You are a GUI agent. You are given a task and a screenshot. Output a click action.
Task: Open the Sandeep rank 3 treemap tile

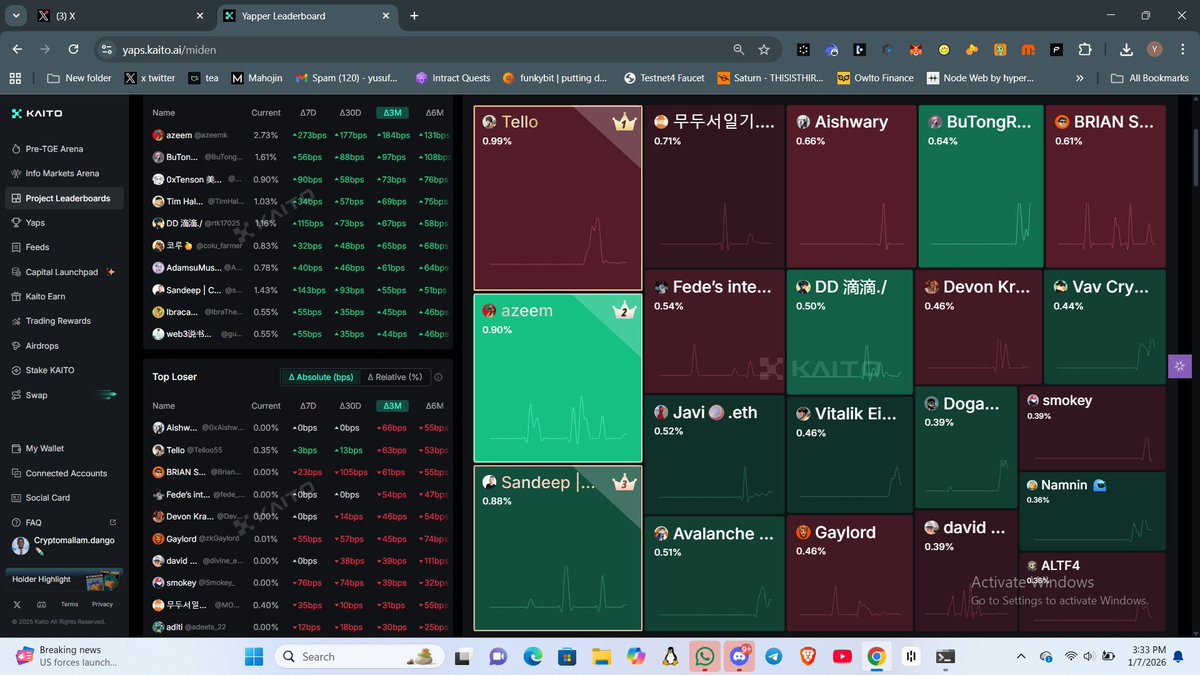(557, 548)
